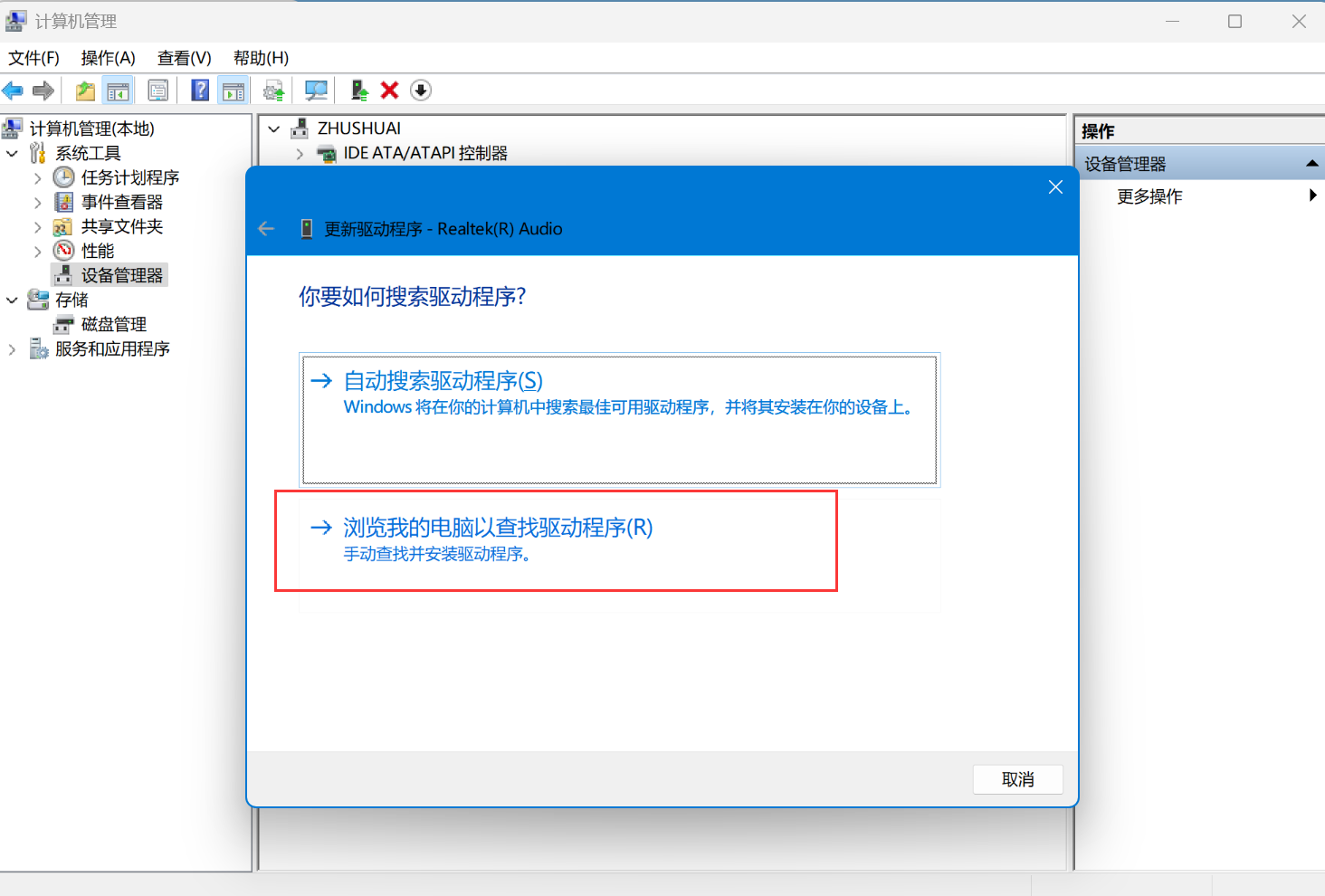This screenshot has width=1325, height=896.
Task: Click the IDE ATA/ATAPI controller device icon
Action: tap(327, 154)
